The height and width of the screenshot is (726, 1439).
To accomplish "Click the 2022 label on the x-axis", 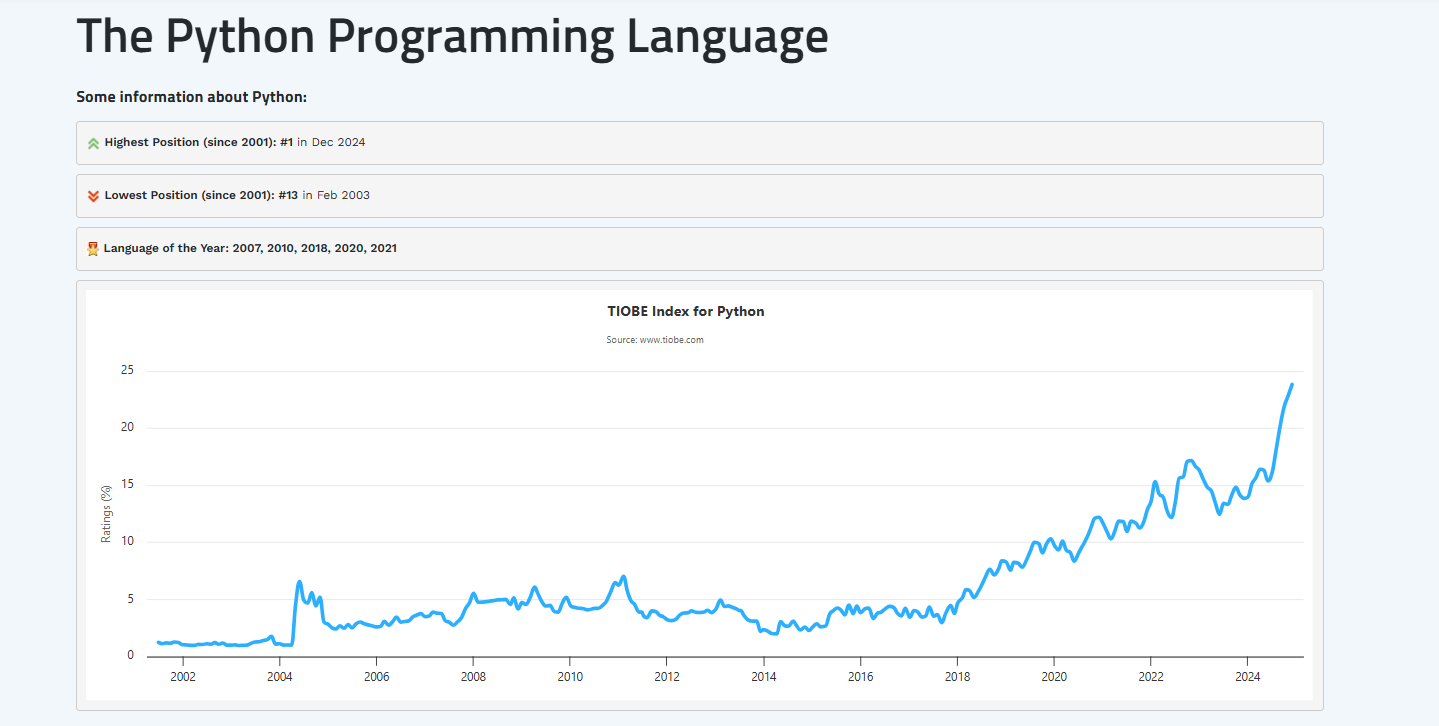I will pos(1151,676).
